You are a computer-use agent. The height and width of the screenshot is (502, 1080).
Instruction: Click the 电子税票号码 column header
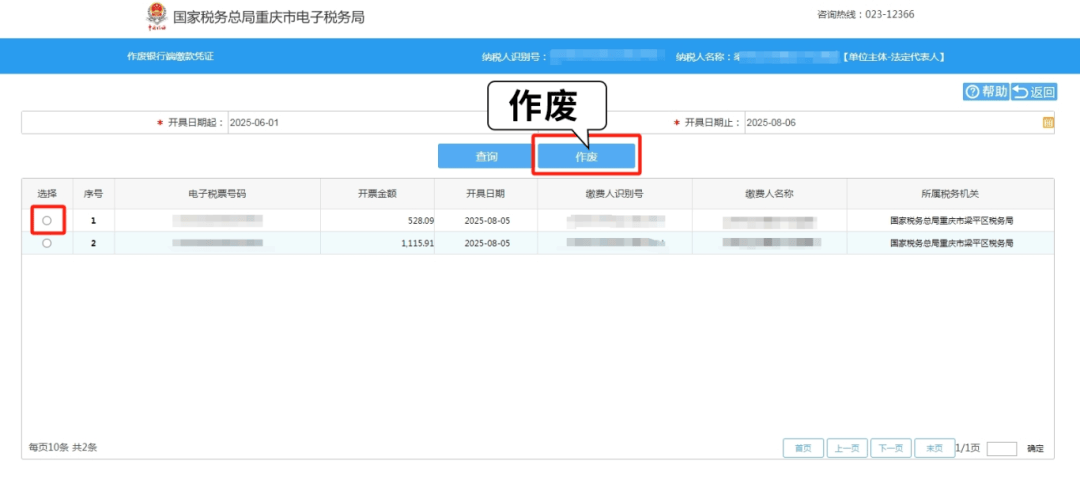click(x=217, y=193)
